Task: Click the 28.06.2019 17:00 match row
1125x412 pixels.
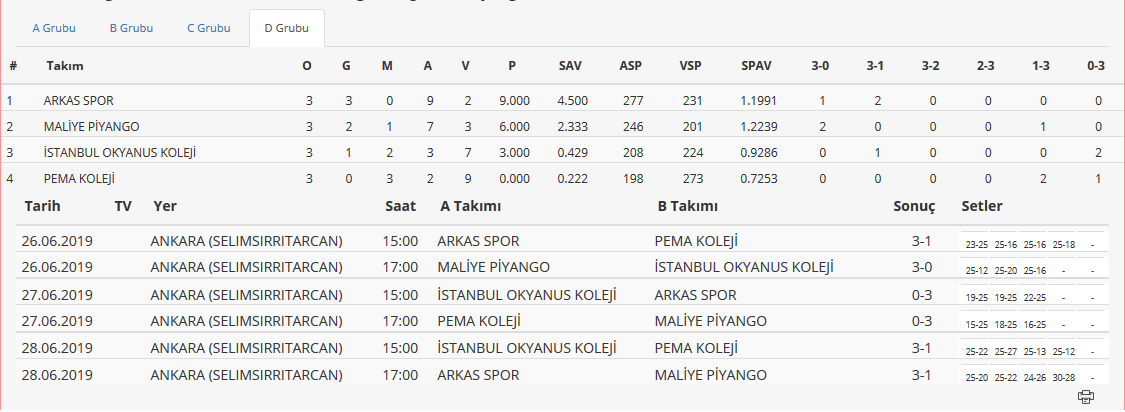Action: click(x=562, y=374)
